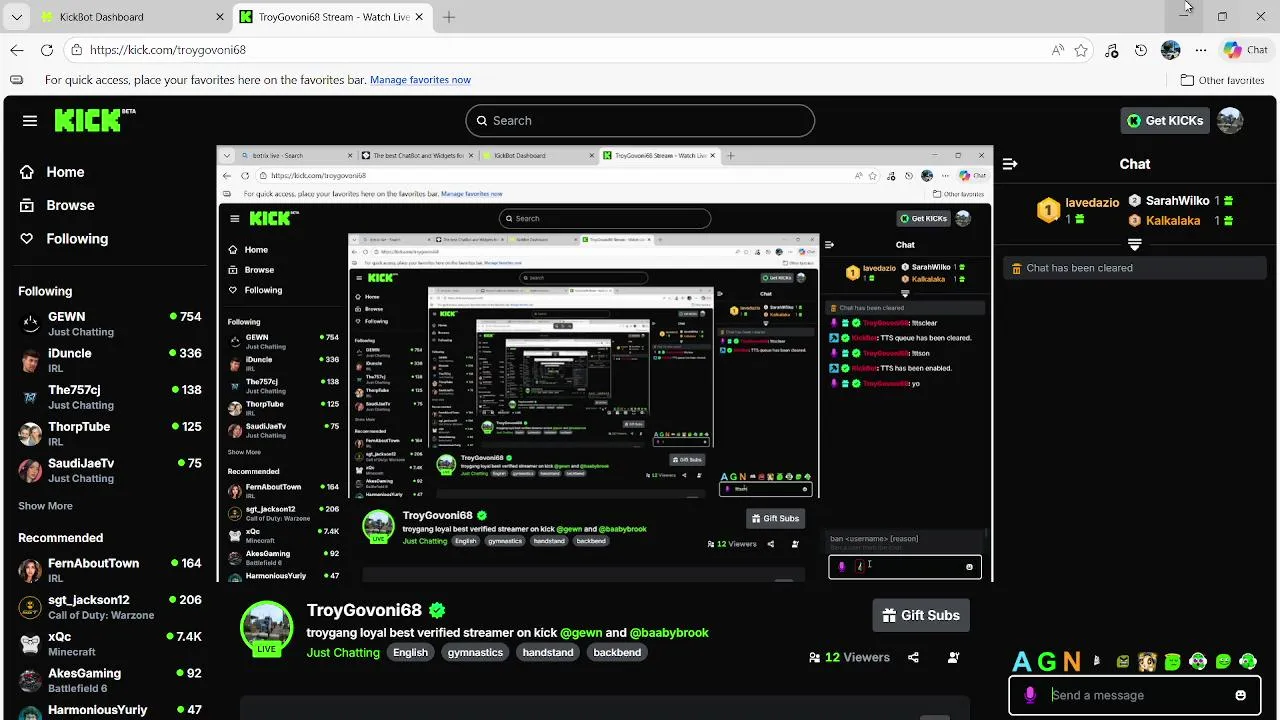
Task: Click SarahWilko on the gift leaderboard
Action: [1177, 201]
